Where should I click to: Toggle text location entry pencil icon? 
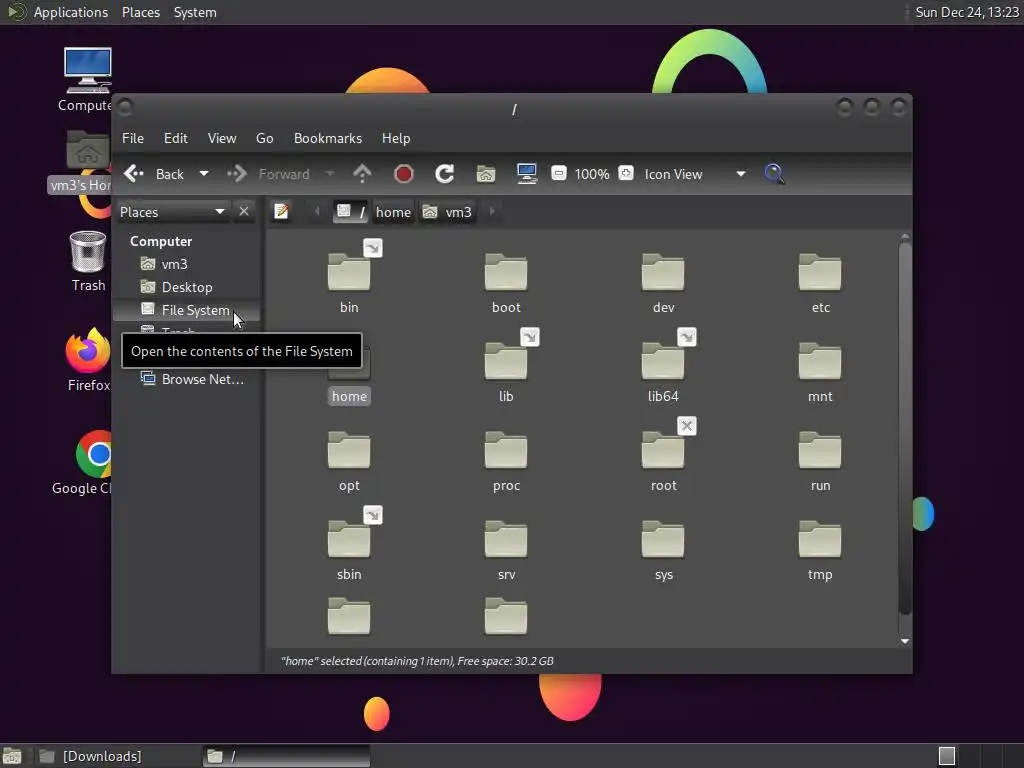(x=281, y=212)
